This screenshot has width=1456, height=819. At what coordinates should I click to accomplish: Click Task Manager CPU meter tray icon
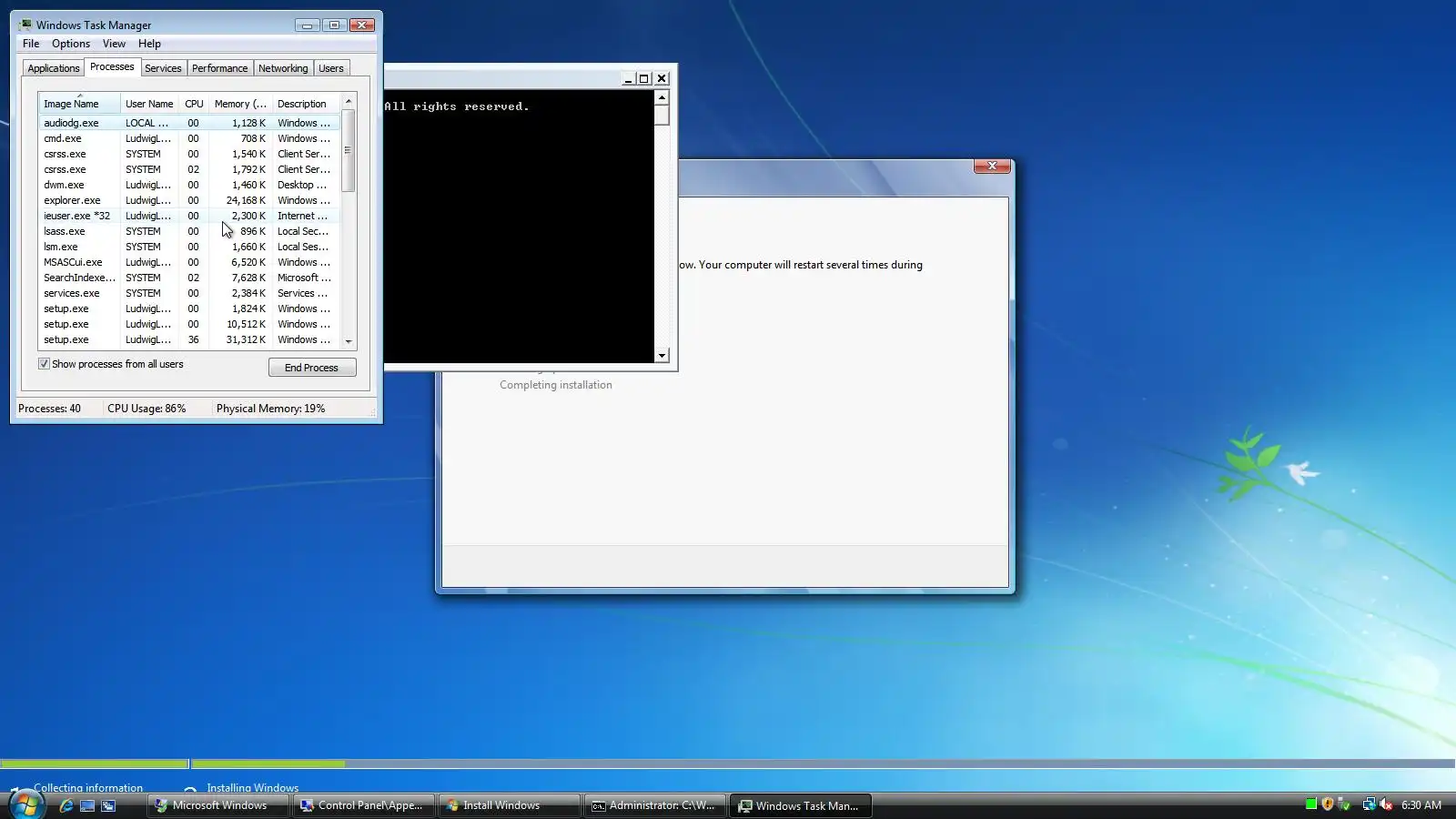pos(1311,804)
